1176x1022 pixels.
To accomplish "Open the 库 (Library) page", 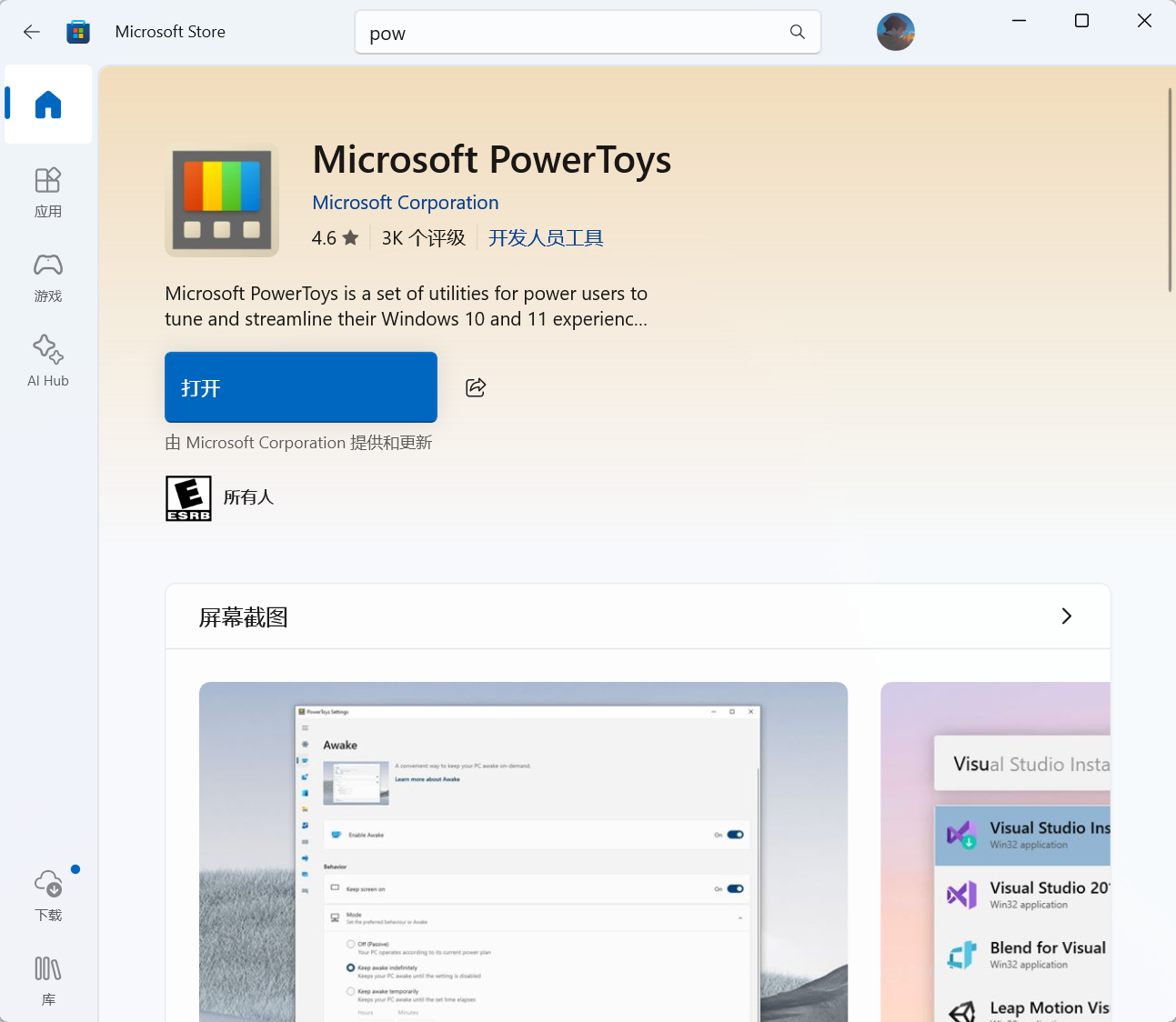I will [48, 979].
